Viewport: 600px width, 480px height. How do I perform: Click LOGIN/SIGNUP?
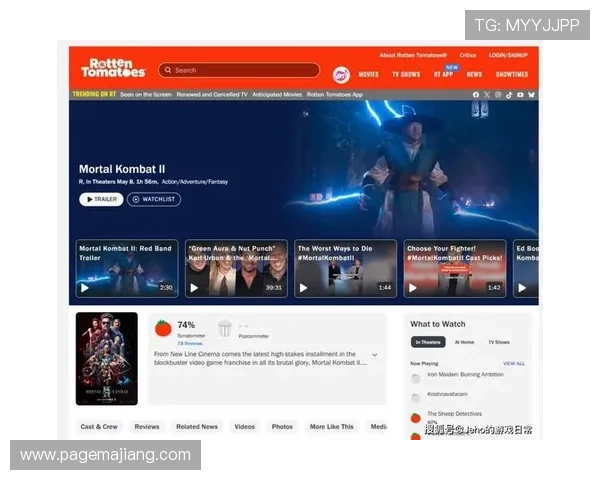point(508,55)
